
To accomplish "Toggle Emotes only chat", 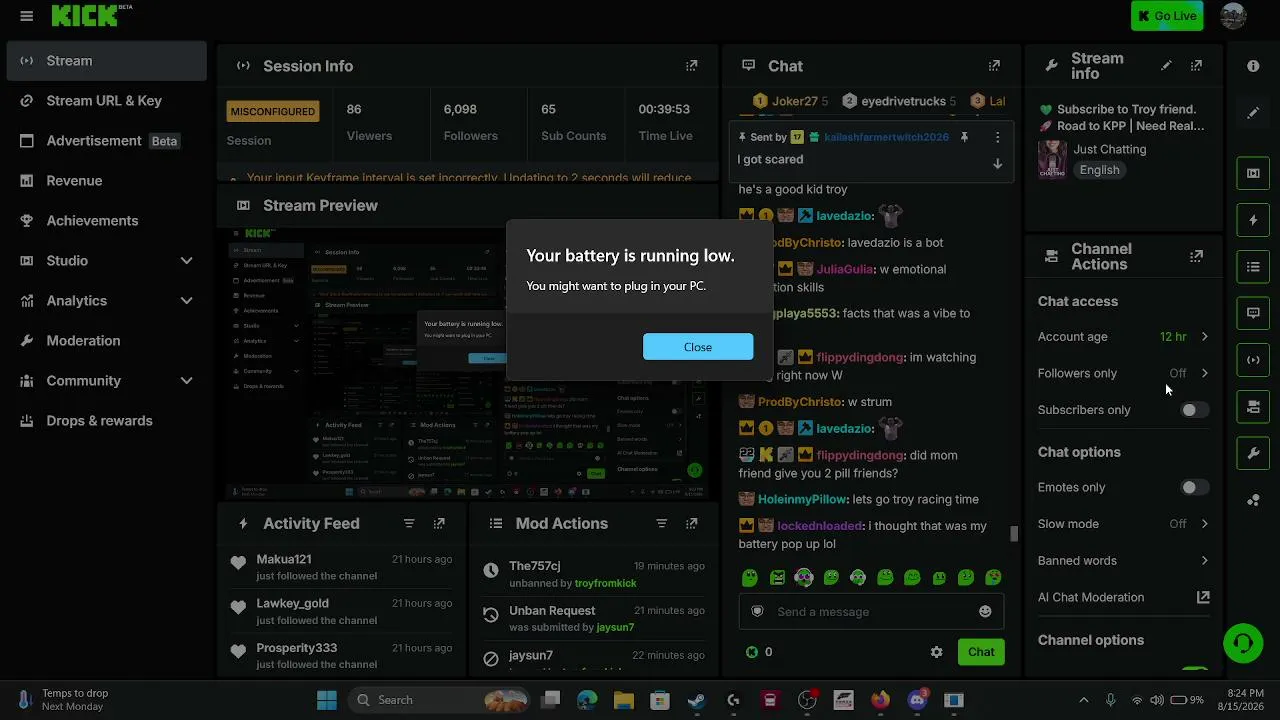I will click(x=1194, y=488).
